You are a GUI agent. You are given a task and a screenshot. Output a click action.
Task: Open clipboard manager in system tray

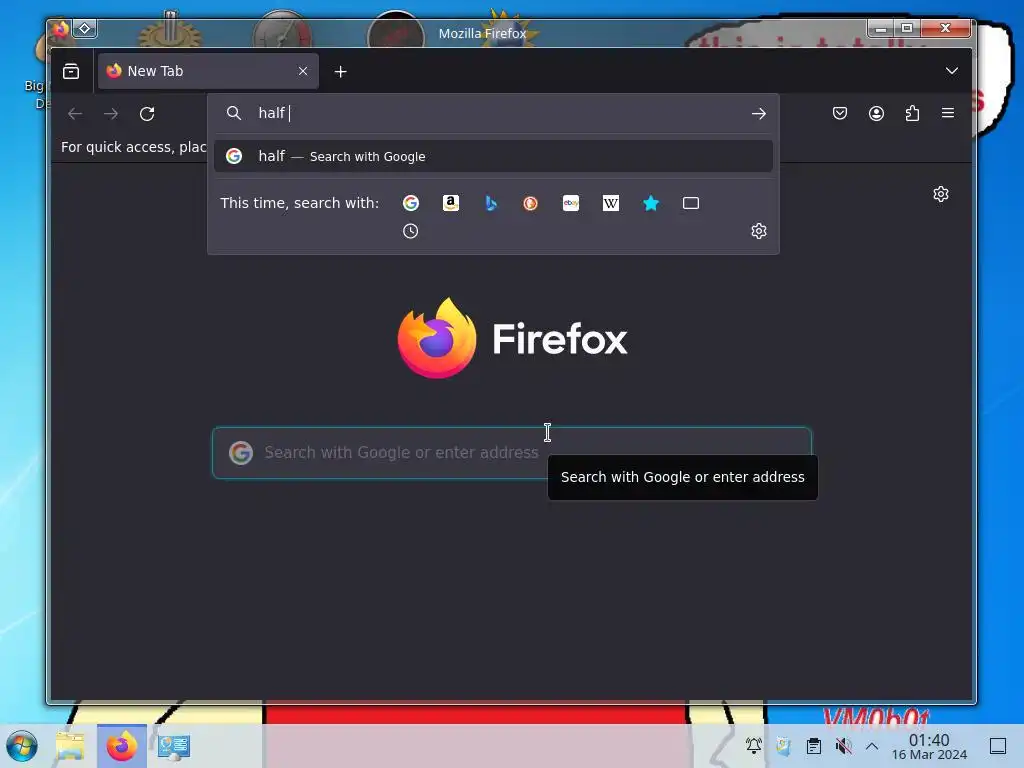pos(813,746)
